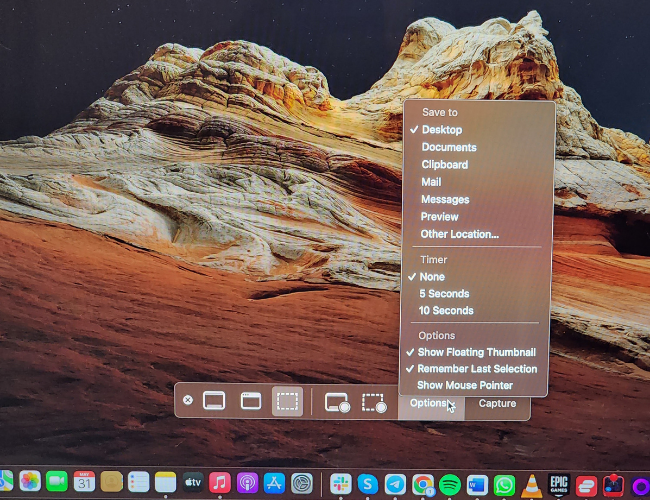Open Contacts app in the Dock
Viewport: 650px width, 500px height.
[112, 482]
